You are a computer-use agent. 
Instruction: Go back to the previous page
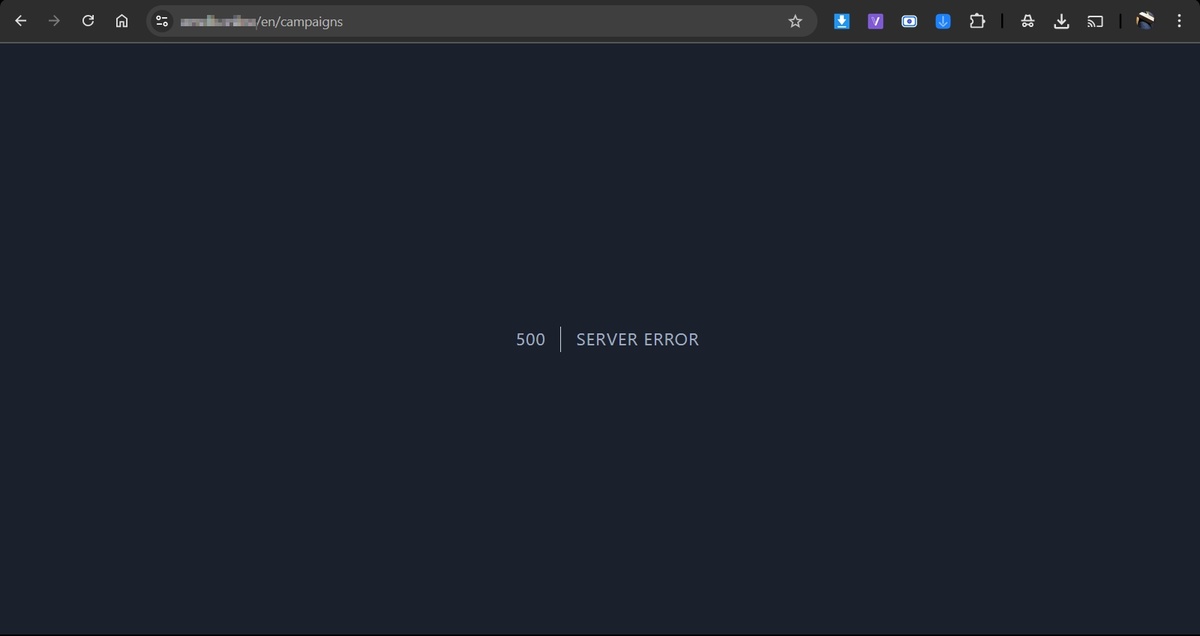[x=21, y=21]
